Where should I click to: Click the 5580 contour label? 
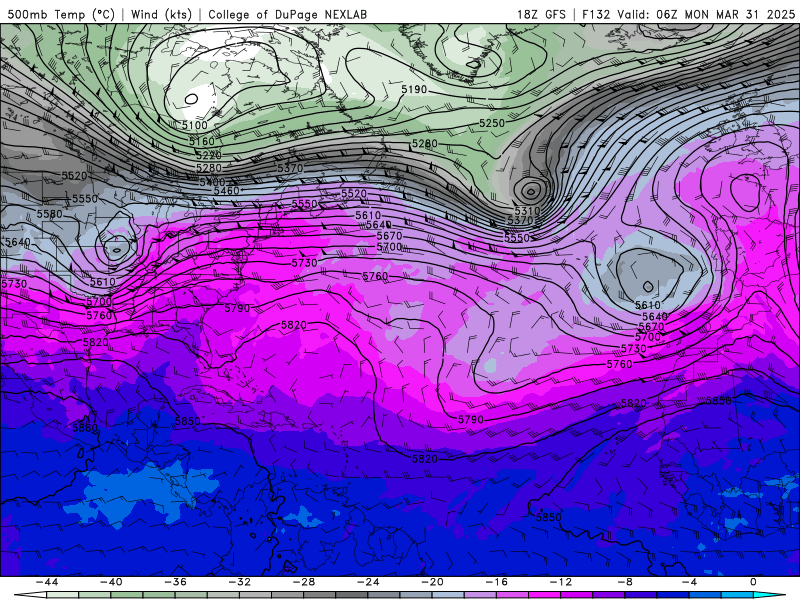[49, 214]
